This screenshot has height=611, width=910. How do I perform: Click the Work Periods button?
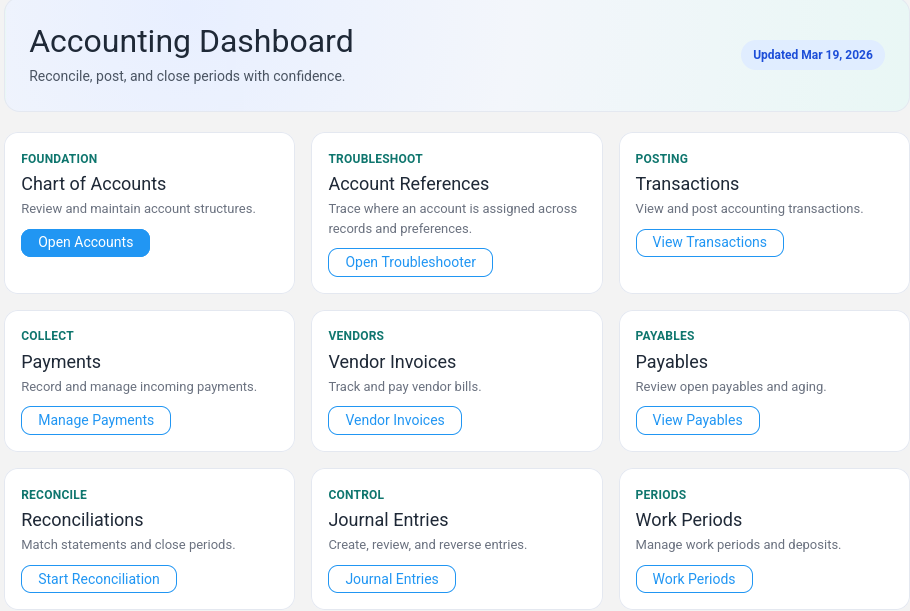(x=694, y=579)
